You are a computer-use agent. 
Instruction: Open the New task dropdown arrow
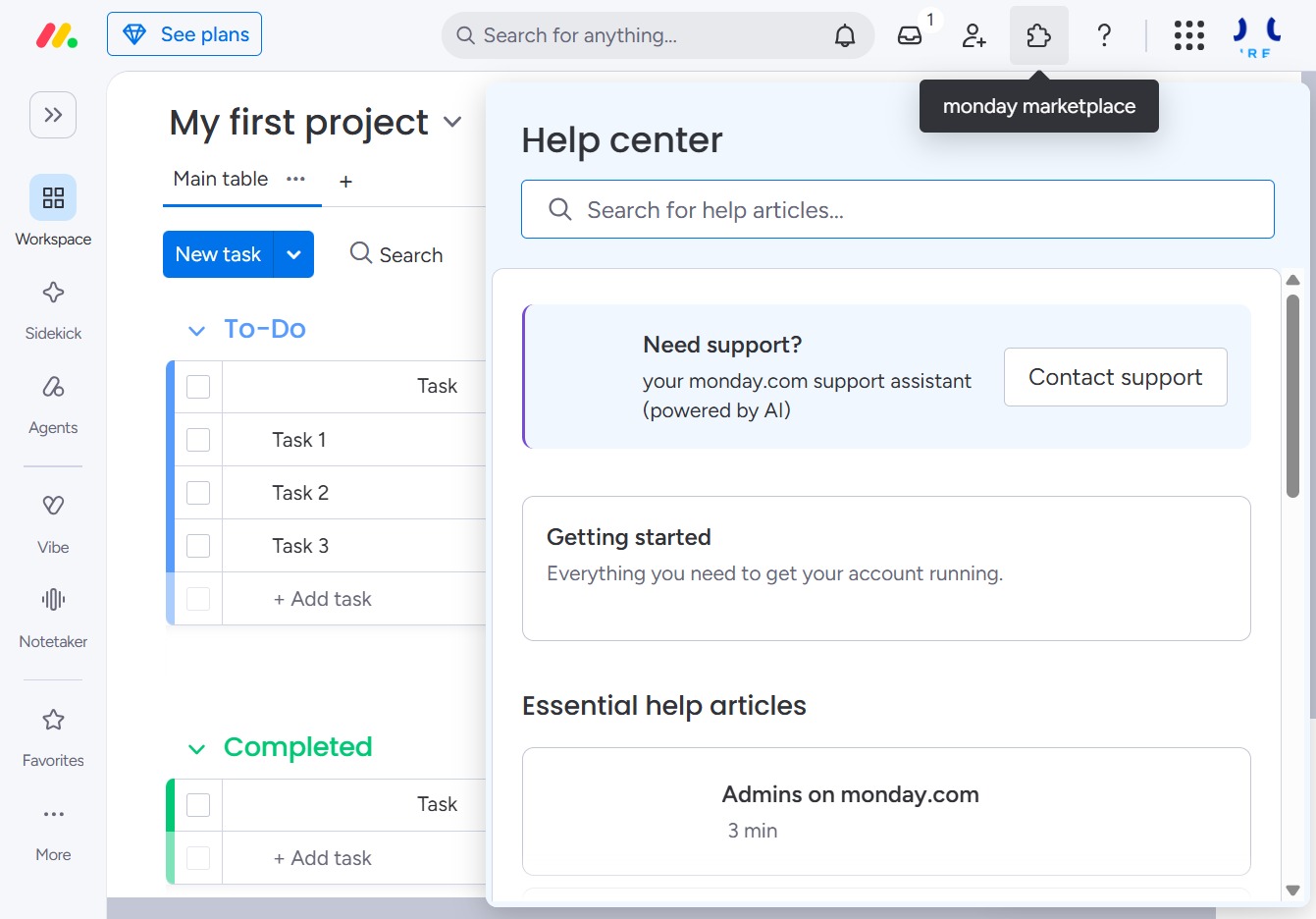click(x=293, y=254)
